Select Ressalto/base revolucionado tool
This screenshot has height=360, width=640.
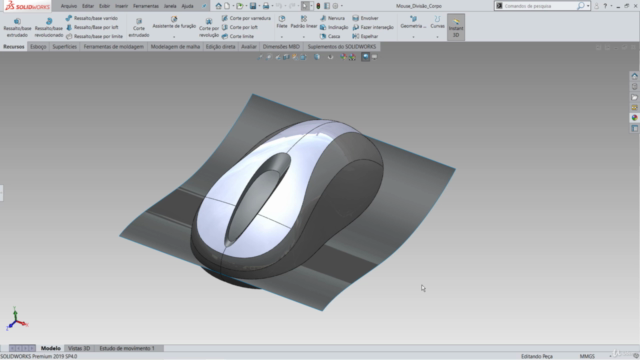49,27
